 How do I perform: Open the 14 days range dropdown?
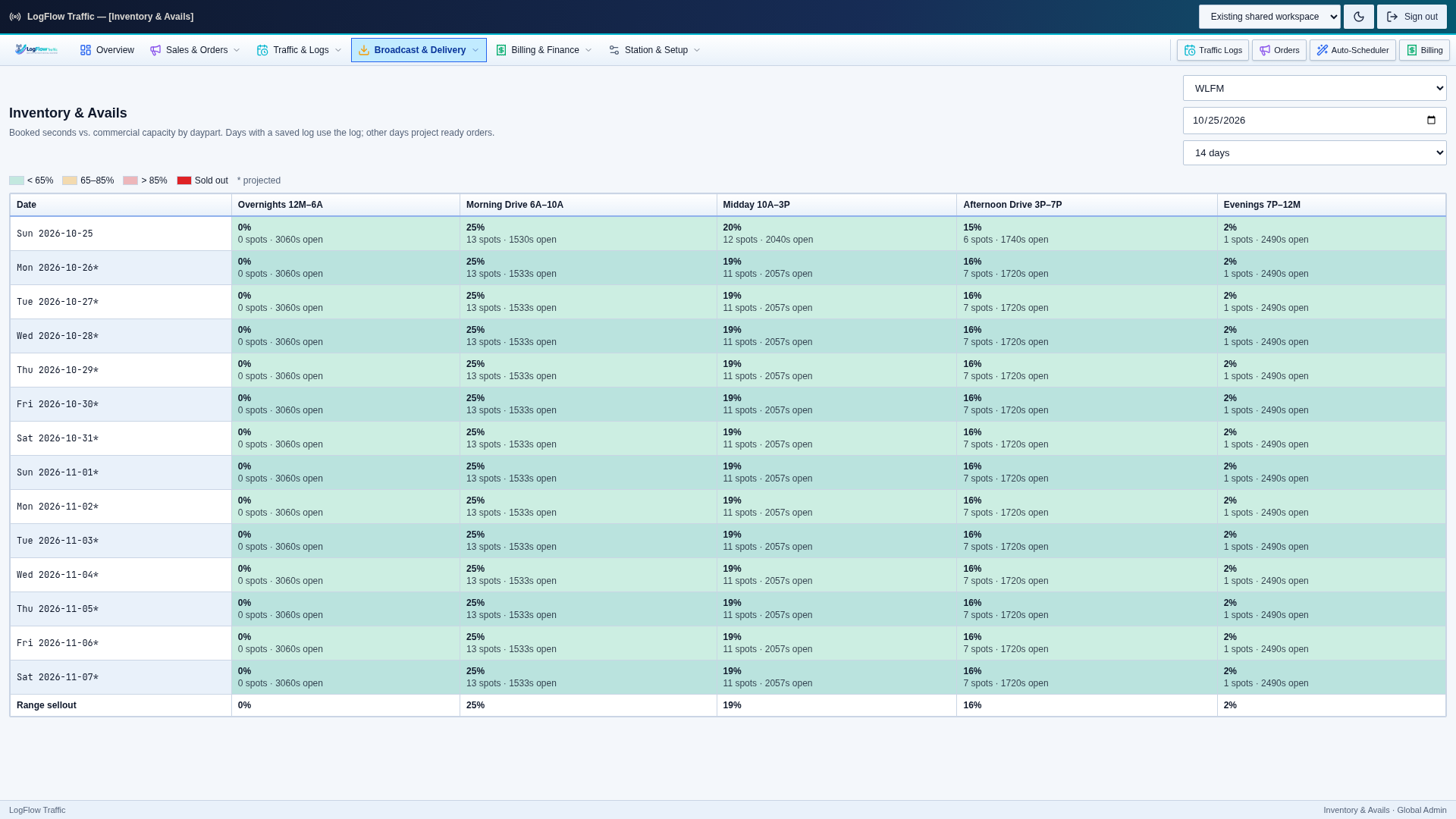pos(1315,152)
